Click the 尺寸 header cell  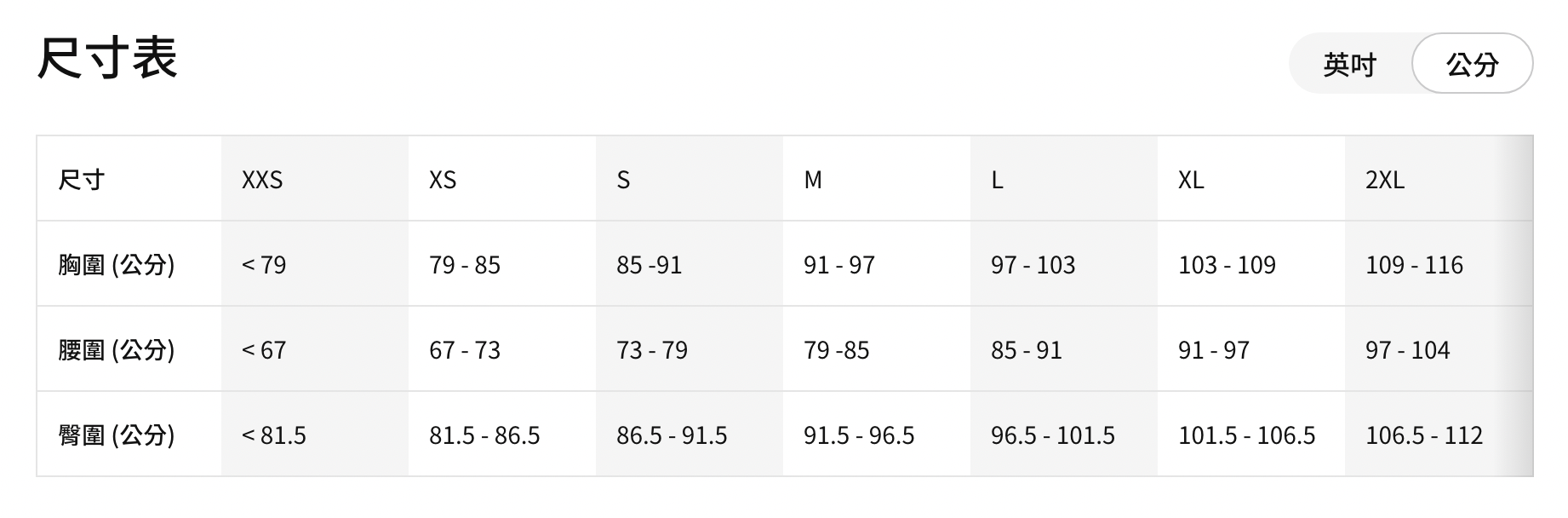click(81, 180)
